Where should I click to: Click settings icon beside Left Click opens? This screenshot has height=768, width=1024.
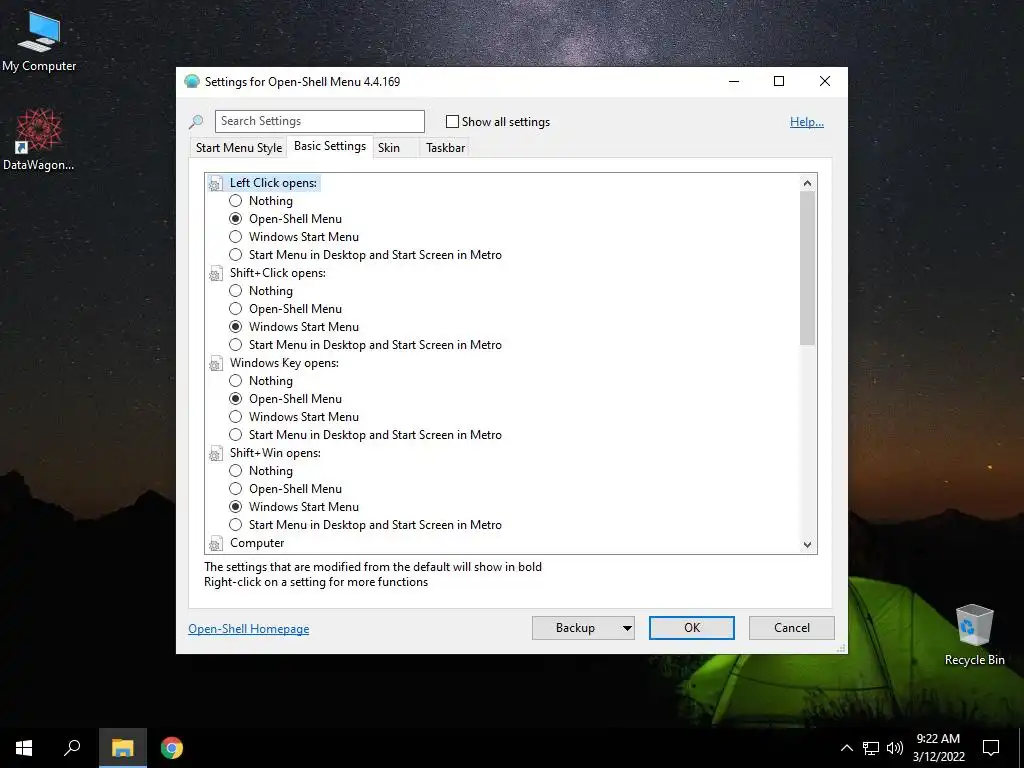216,184
